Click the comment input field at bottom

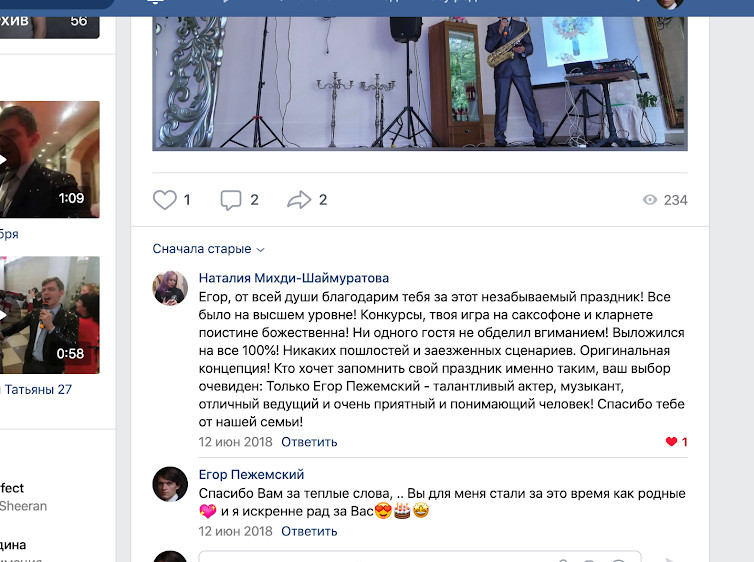(420, 557)
